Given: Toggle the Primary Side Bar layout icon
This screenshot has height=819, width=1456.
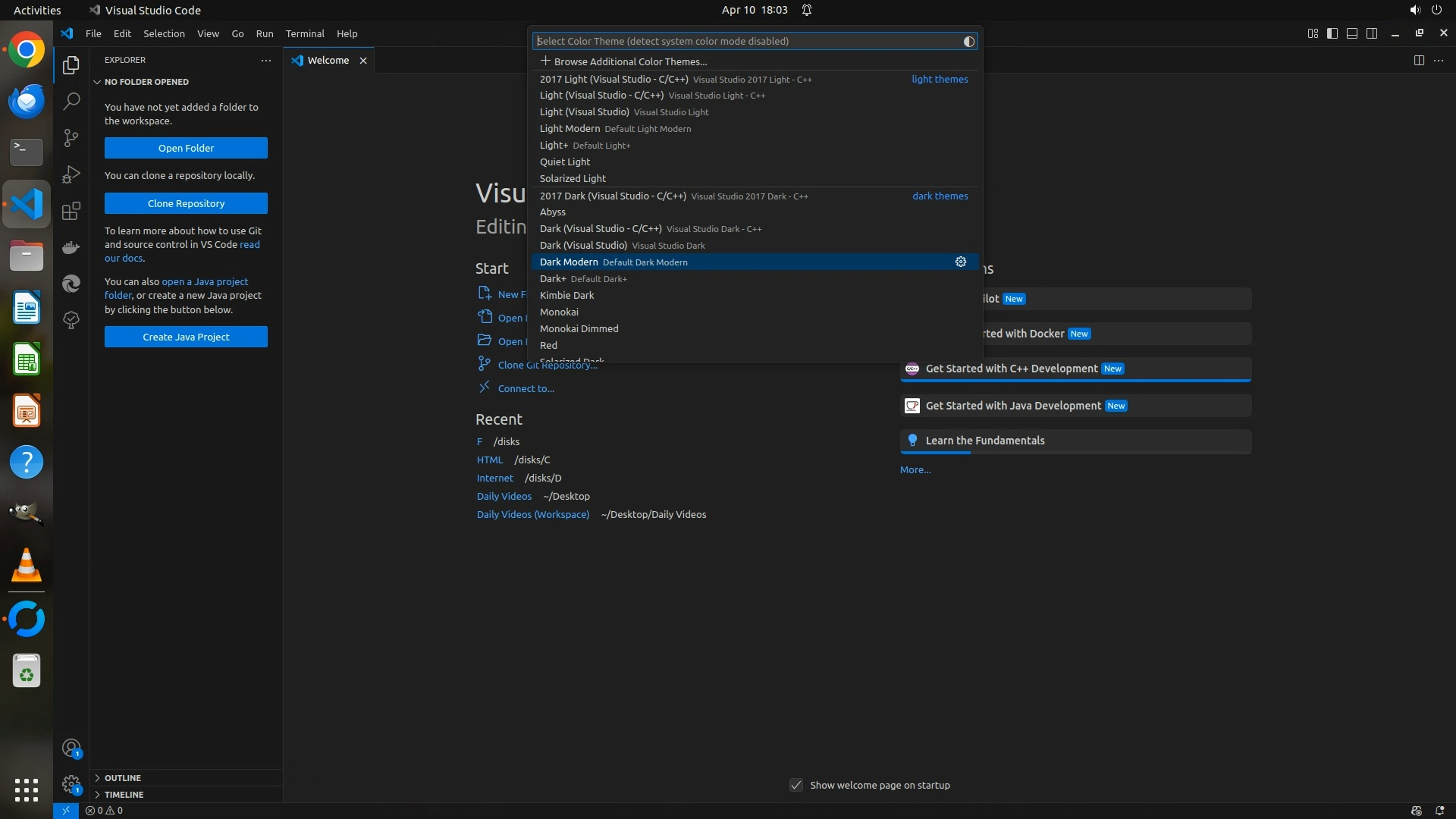Looking at the screenshot, I should click(1332, 33).
